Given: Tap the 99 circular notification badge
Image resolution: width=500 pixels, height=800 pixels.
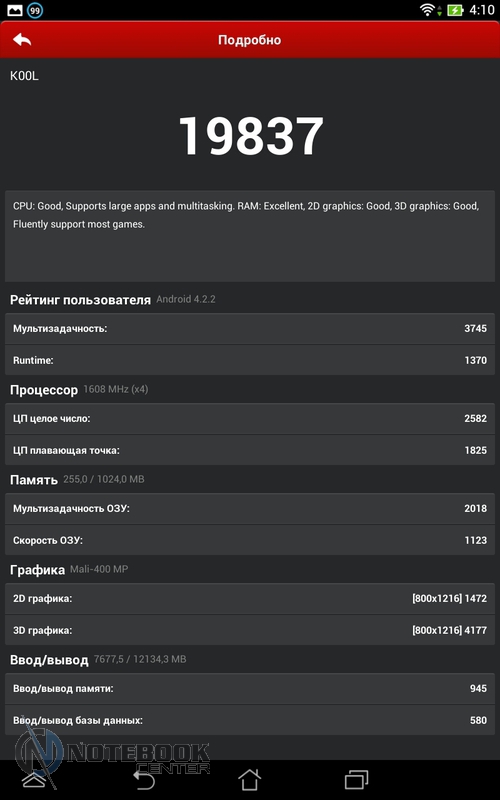Looking at the screenshot, I should point(35,10).
